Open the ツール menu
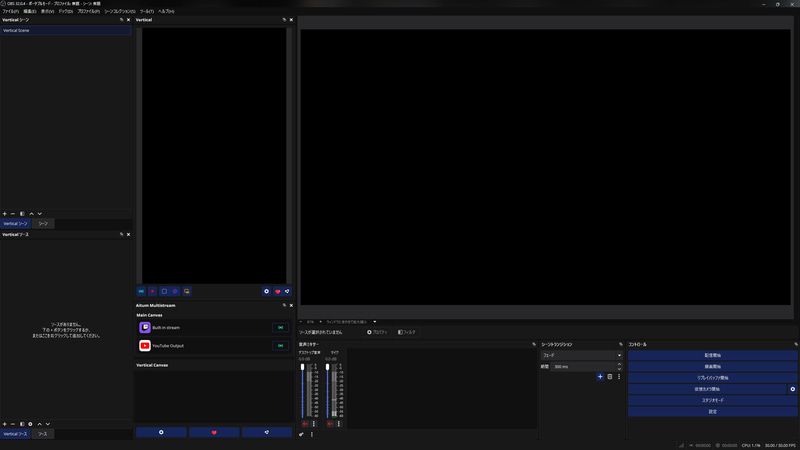This screenshot has height=450, width=800. point(147,11)
